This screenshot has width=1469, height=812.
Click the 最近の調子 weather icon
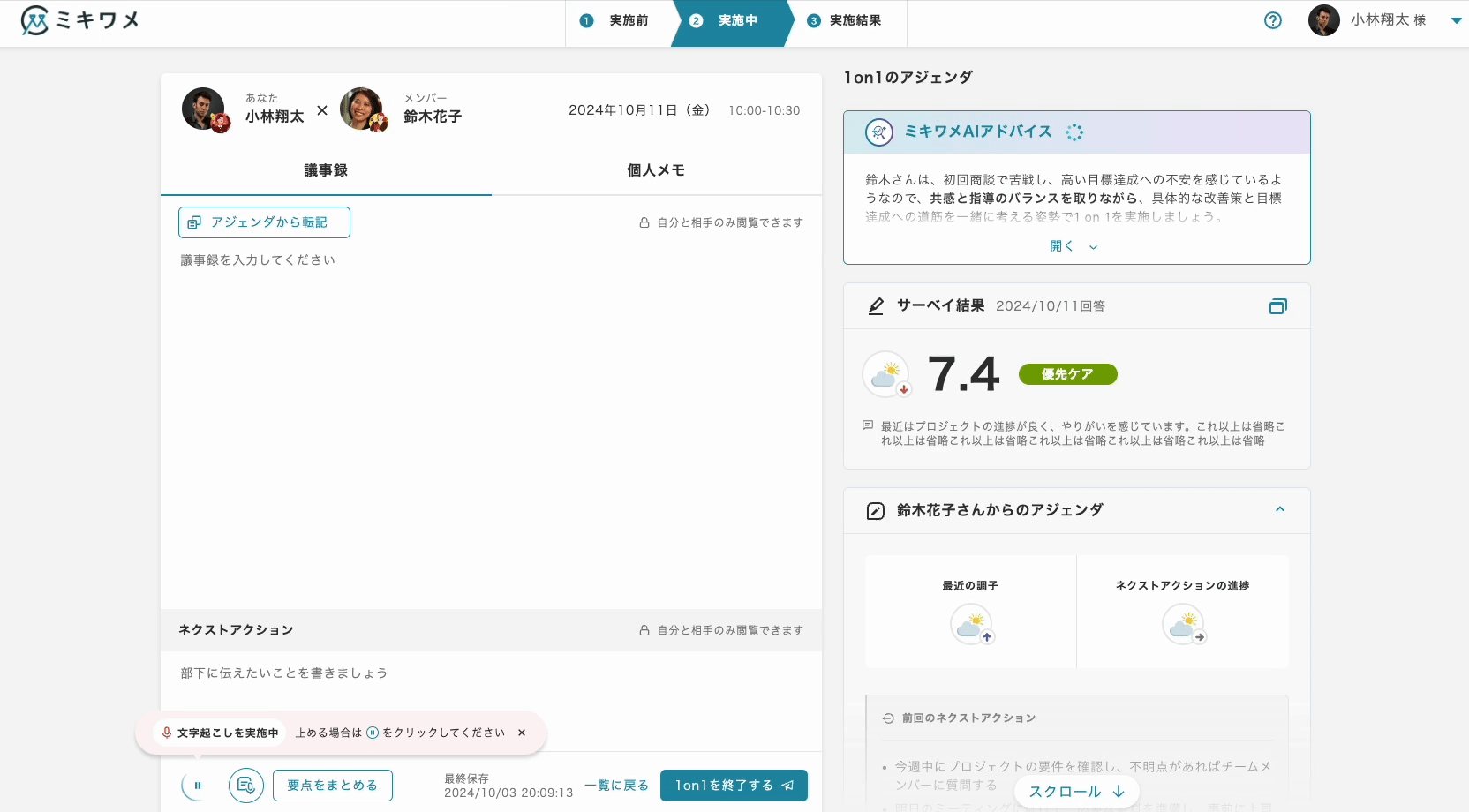coord(970,624)
